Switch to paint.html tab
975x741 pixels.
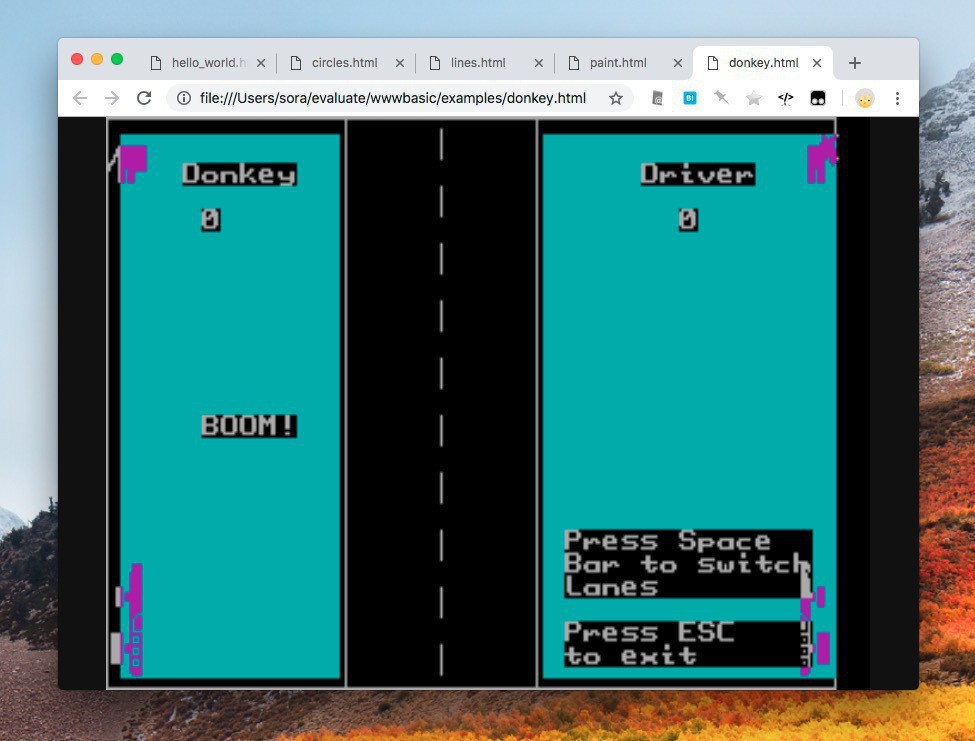point(624,63)
